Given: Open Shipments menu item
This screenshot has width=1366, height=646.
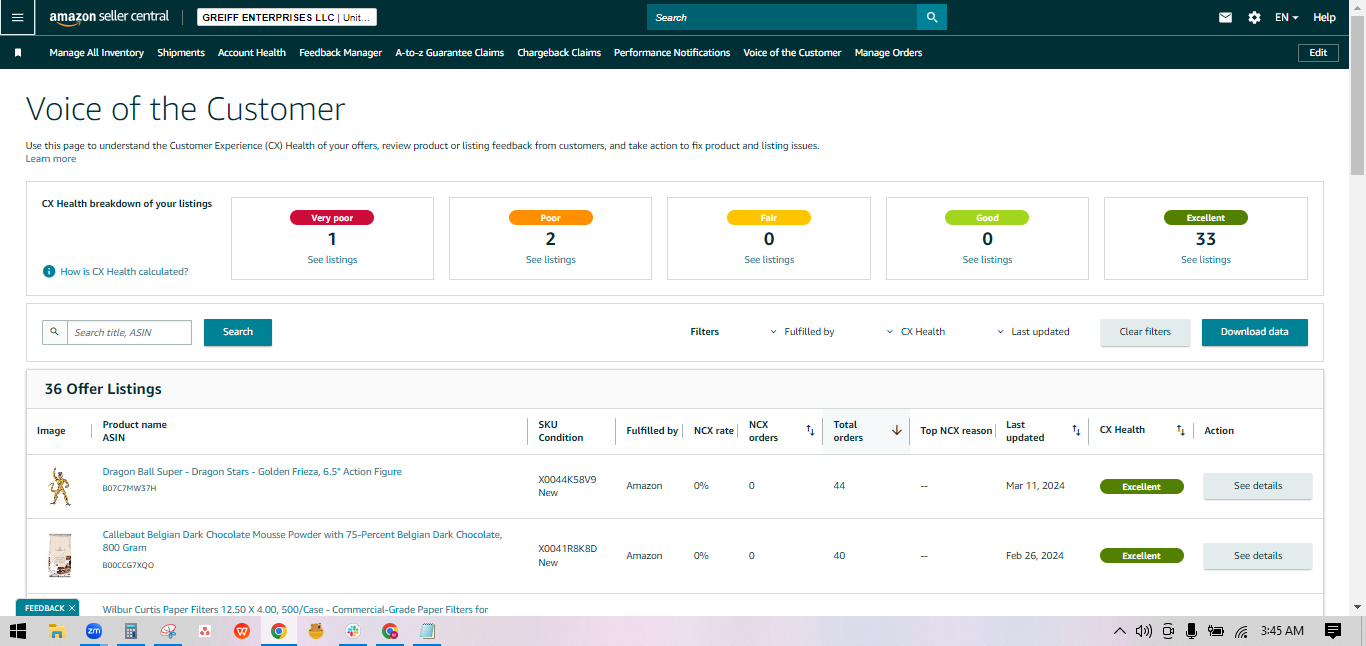Looking at the screenshot, I should tap(181, 53).
